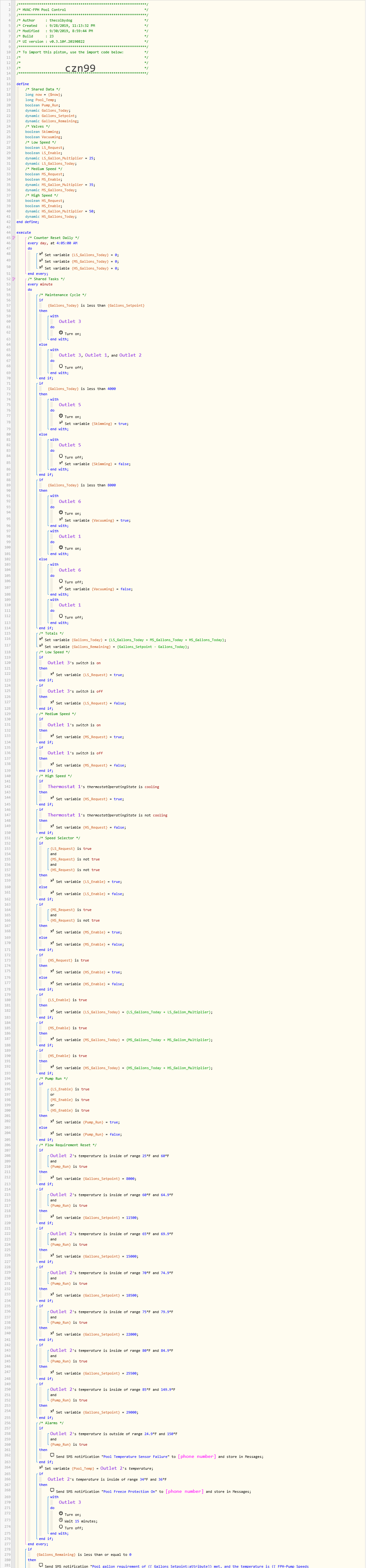Click the SMS icon for Pool Freeze Protection On

[52, 1491]
